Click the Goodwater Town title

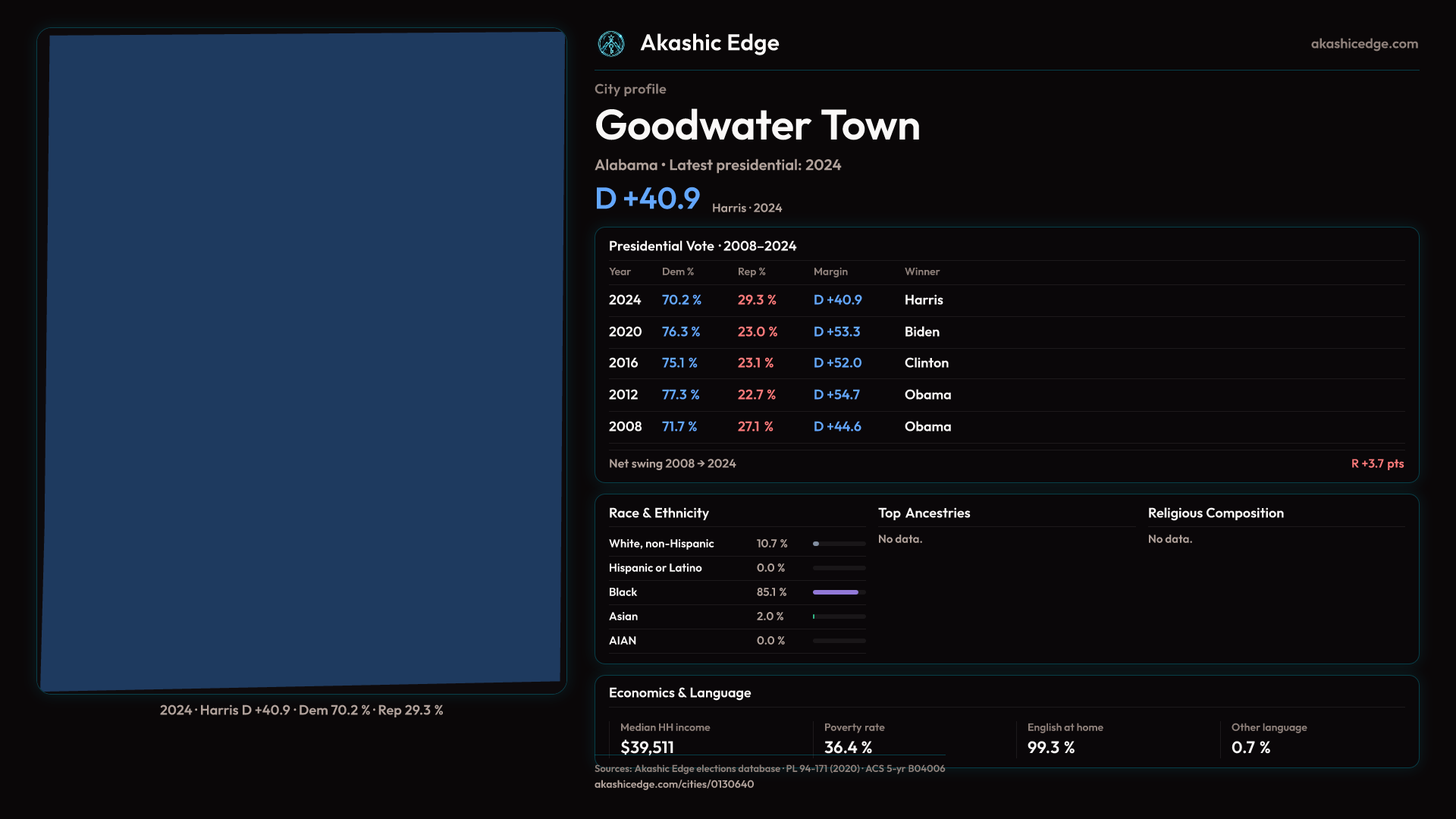pos(757,125)
